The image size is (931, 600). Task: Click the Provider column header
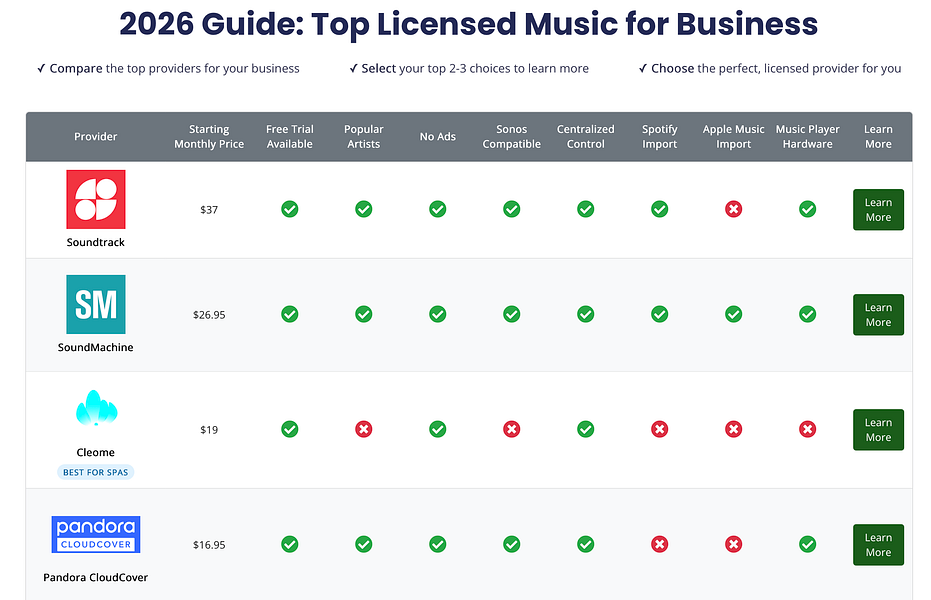[x=96, y=136]
